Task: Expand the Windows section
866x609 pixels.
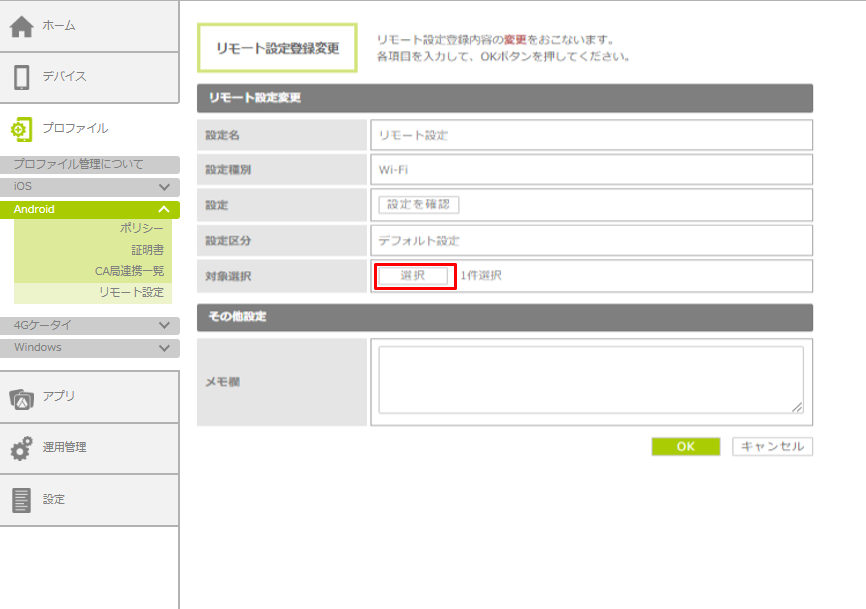Action: pos(164,348)
